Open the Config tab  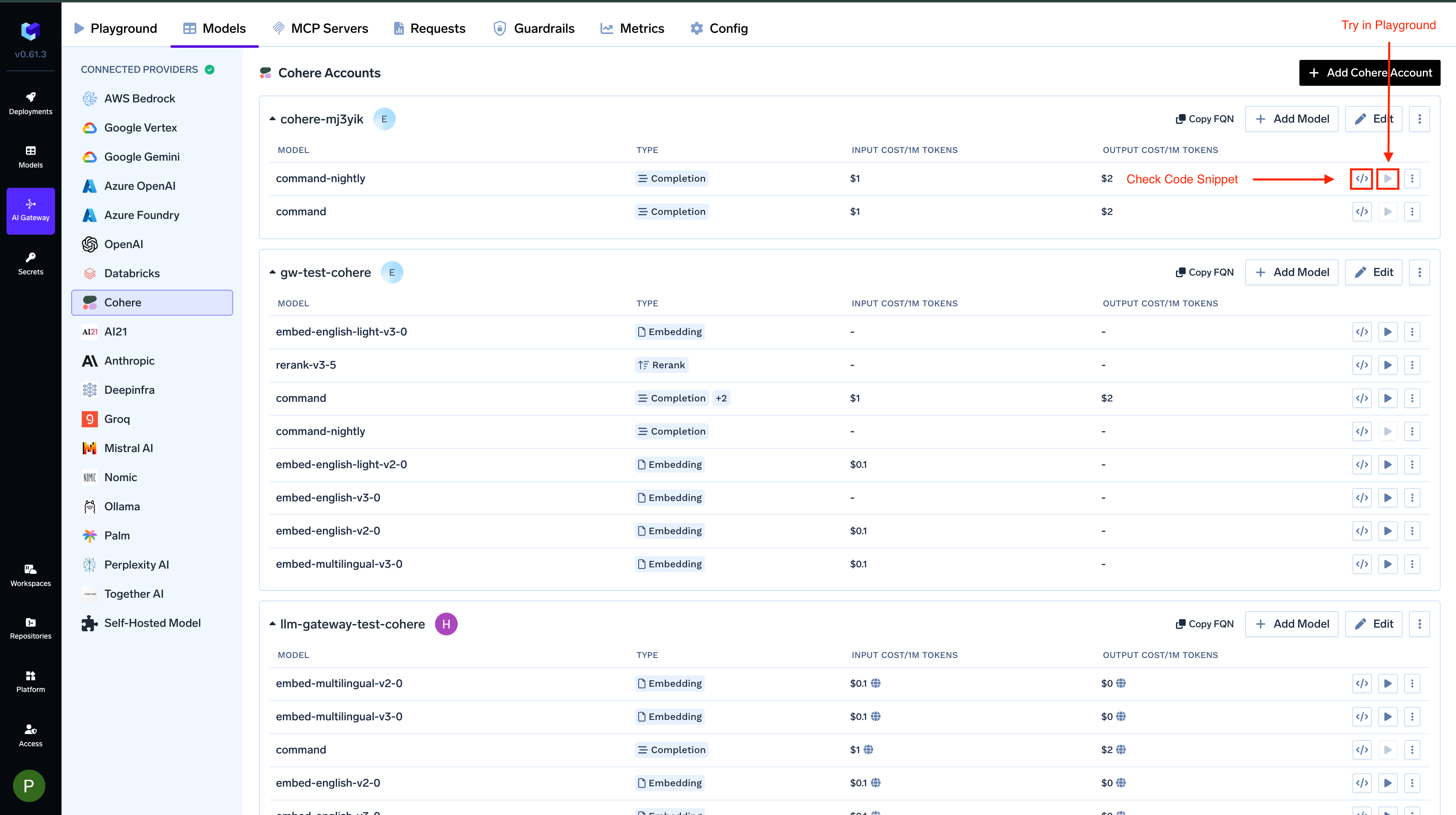tap(719, 28)
